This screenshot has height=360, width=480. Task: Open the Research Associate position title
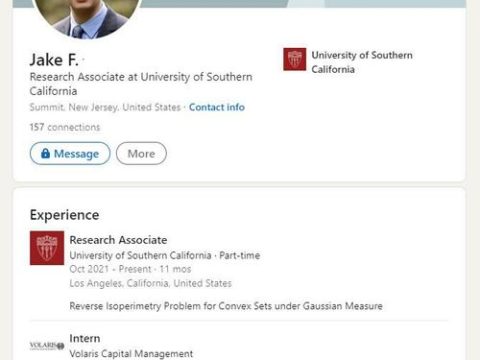point(118,240)
